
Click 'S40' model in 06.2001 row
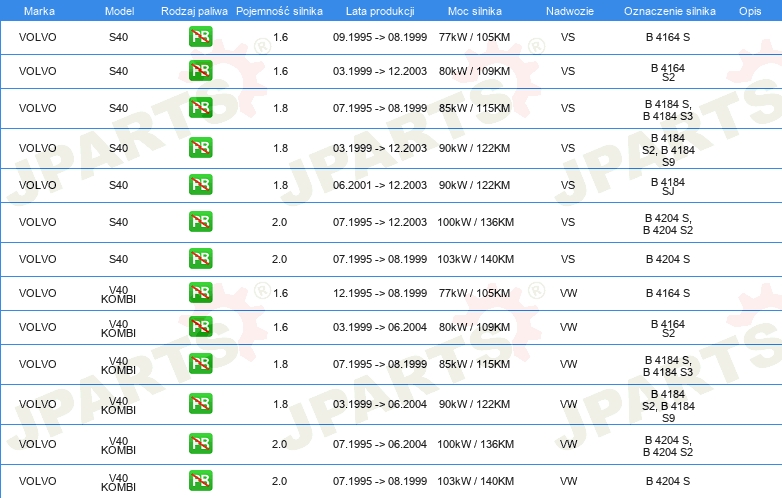[x=118, y=185]
